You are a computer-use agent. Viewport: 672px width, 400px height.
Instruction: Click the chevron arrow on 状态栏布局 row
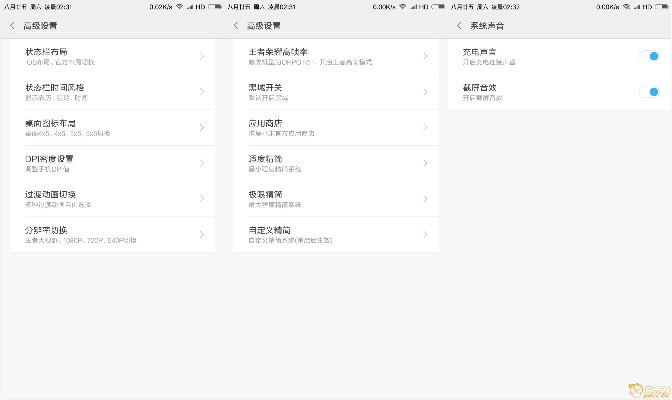coord(201,56)
